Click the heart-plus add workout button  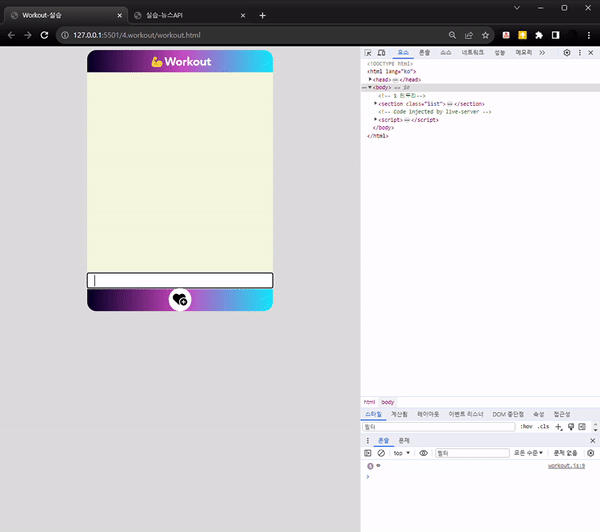click(x=180, y=299)
